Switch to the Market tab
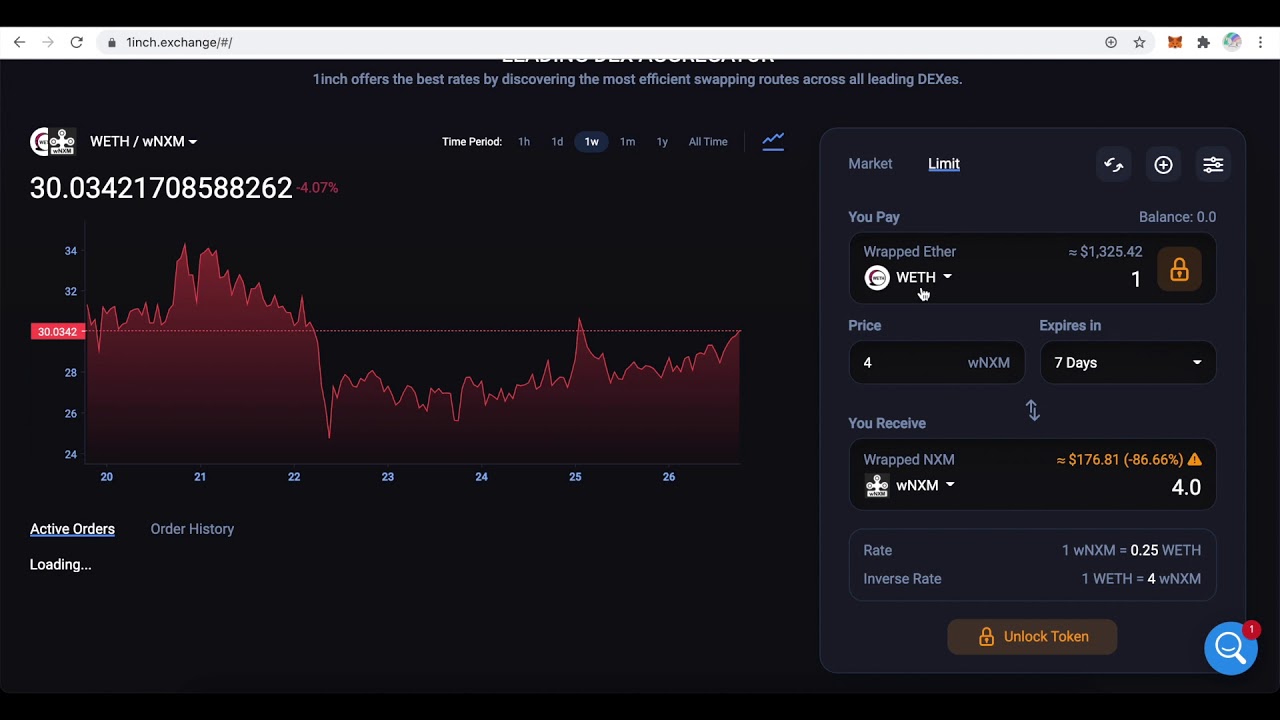The image size is (1280, 720). click(870, 164)
